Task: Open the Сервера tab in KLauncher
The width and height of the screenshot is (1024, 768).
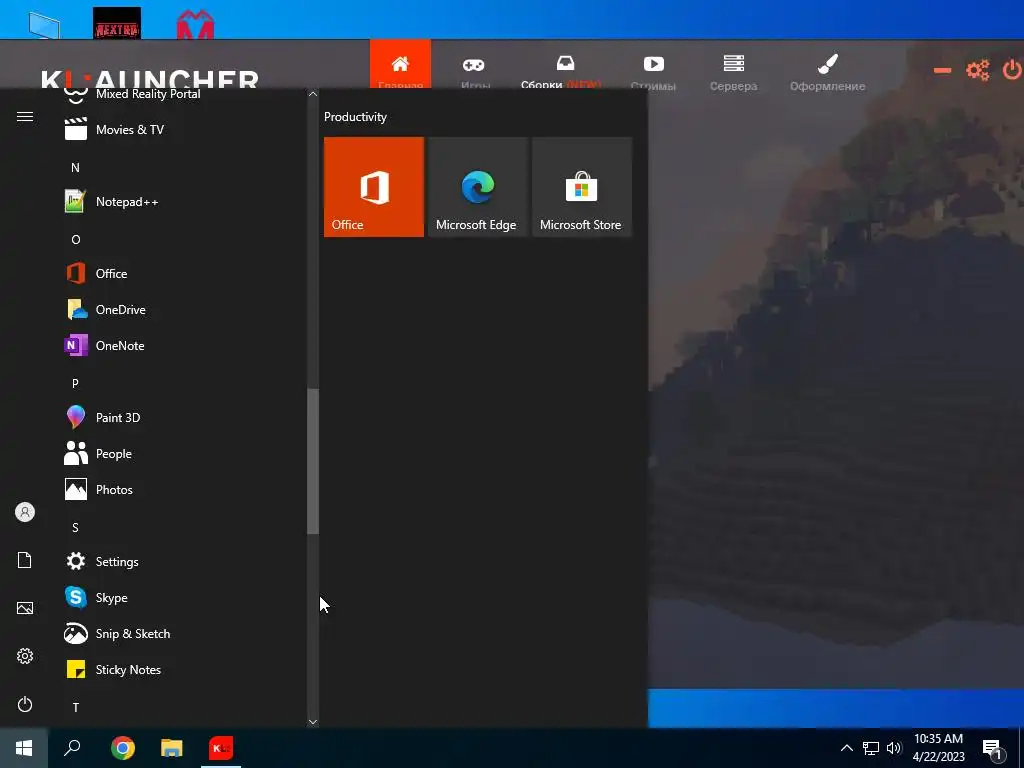Action: 733,73
